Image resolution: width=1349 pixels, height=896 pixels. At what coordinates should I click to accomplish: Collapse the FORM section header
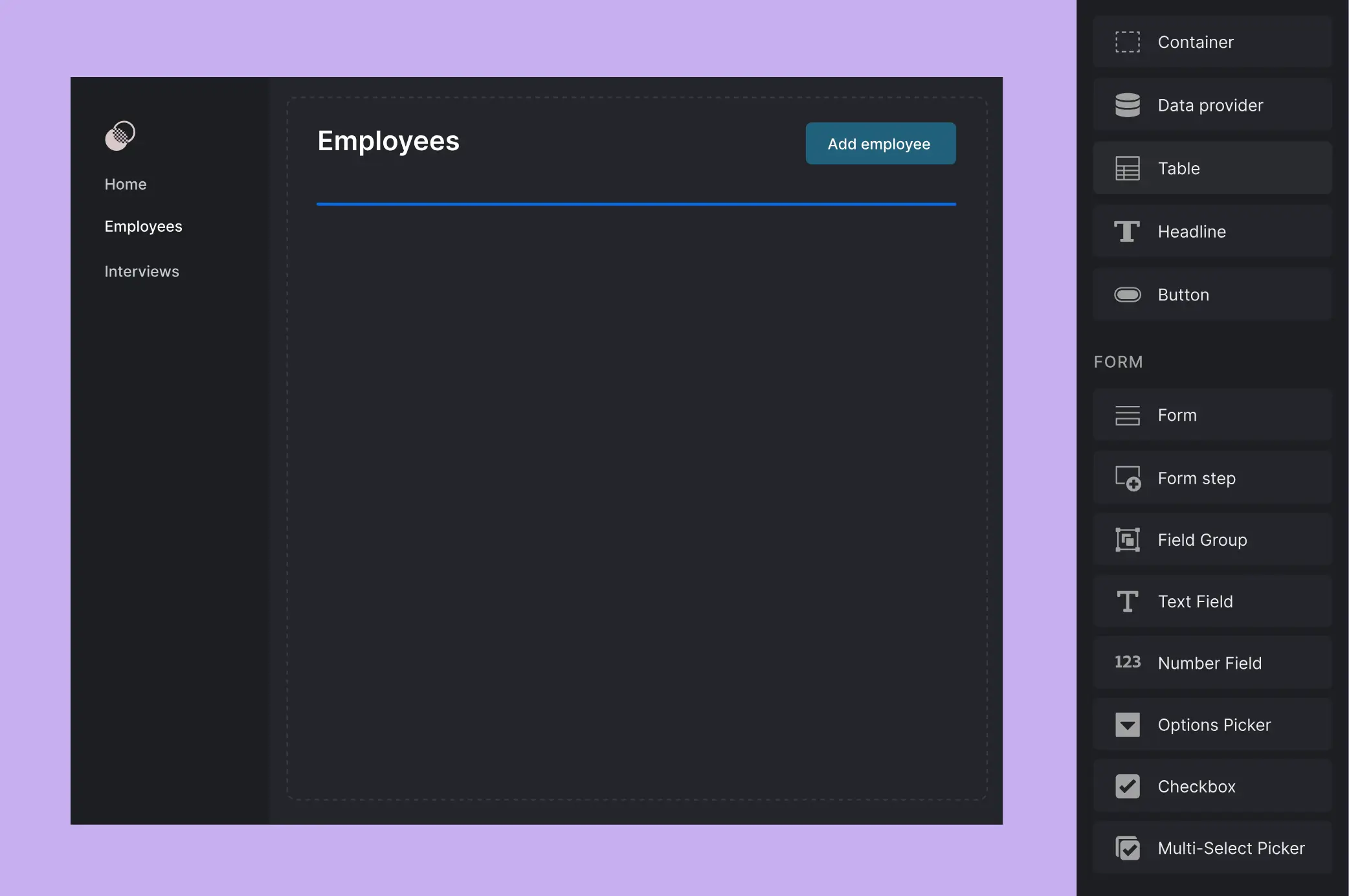pos(1118,362)
